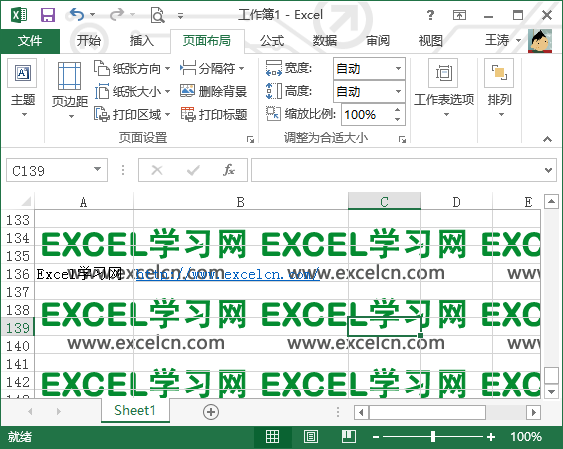Click the horizontal scrollbar right arrow

(534, 412)
